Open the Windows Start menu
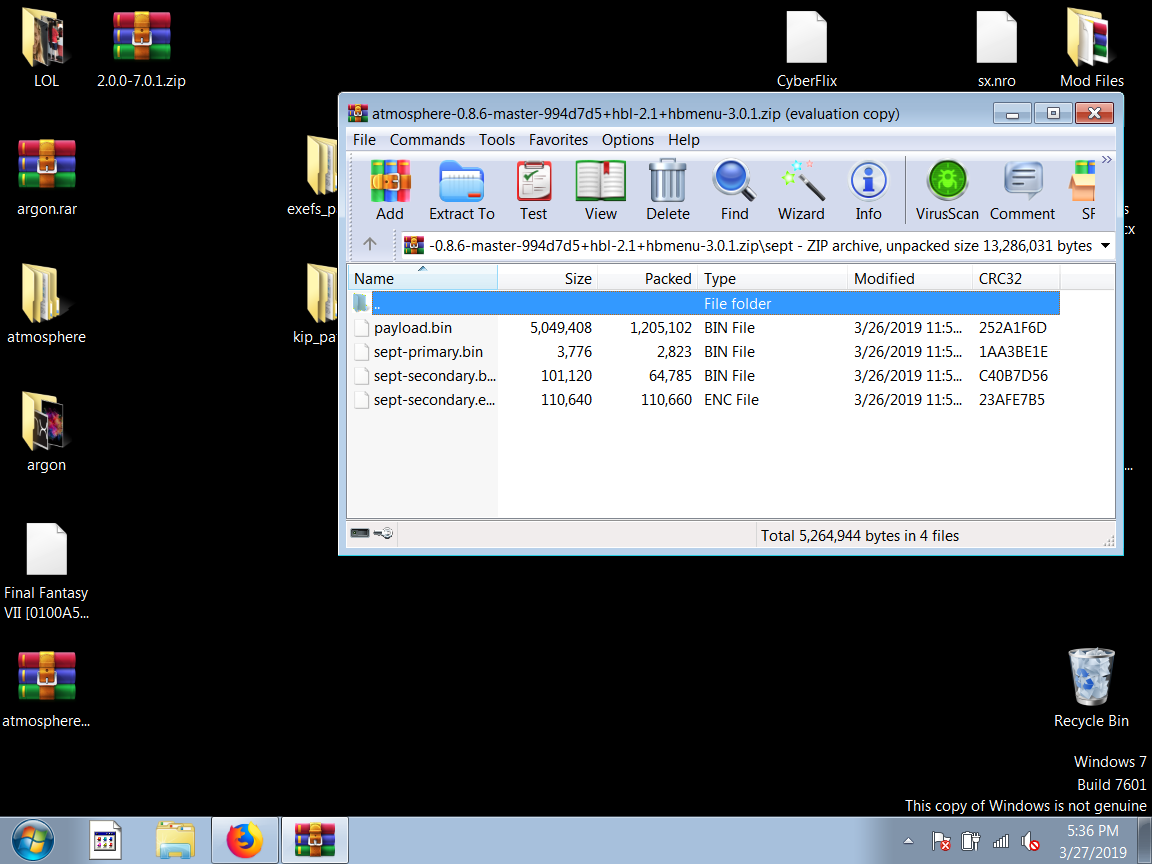The height and width of the screenshot is (864, 1152). (x=33, y=840)
